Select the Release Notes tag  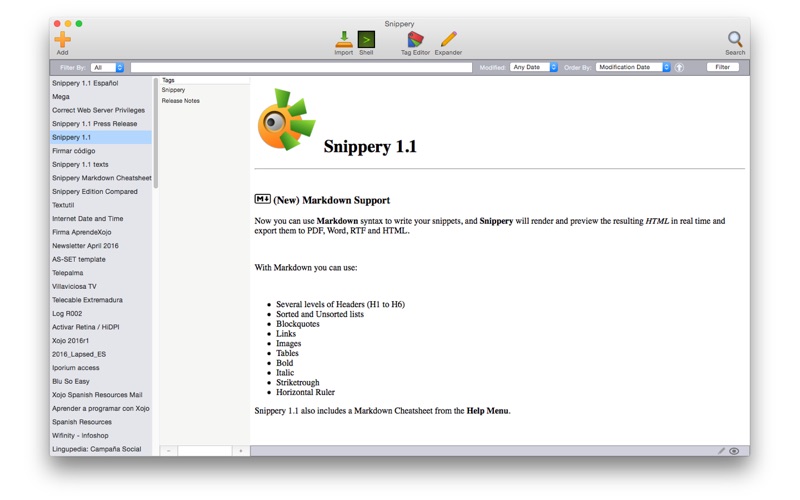coord(181,101)
